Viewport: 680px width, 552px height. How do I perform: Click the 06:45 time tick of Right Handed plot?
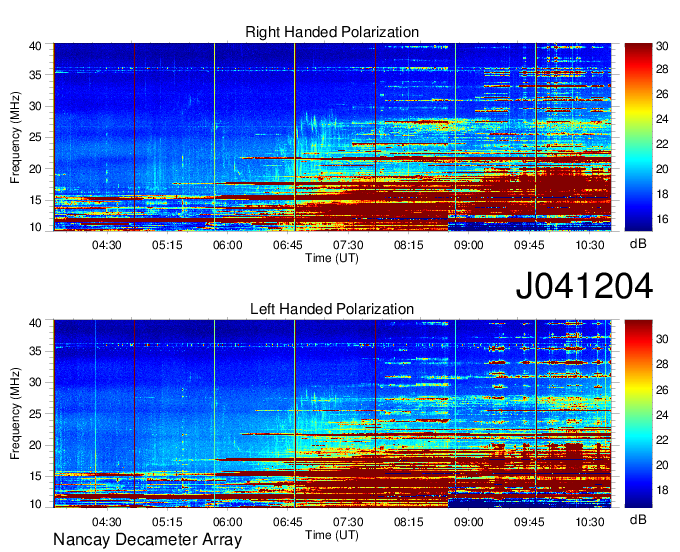pyautogui.click(x=288, y=245)
